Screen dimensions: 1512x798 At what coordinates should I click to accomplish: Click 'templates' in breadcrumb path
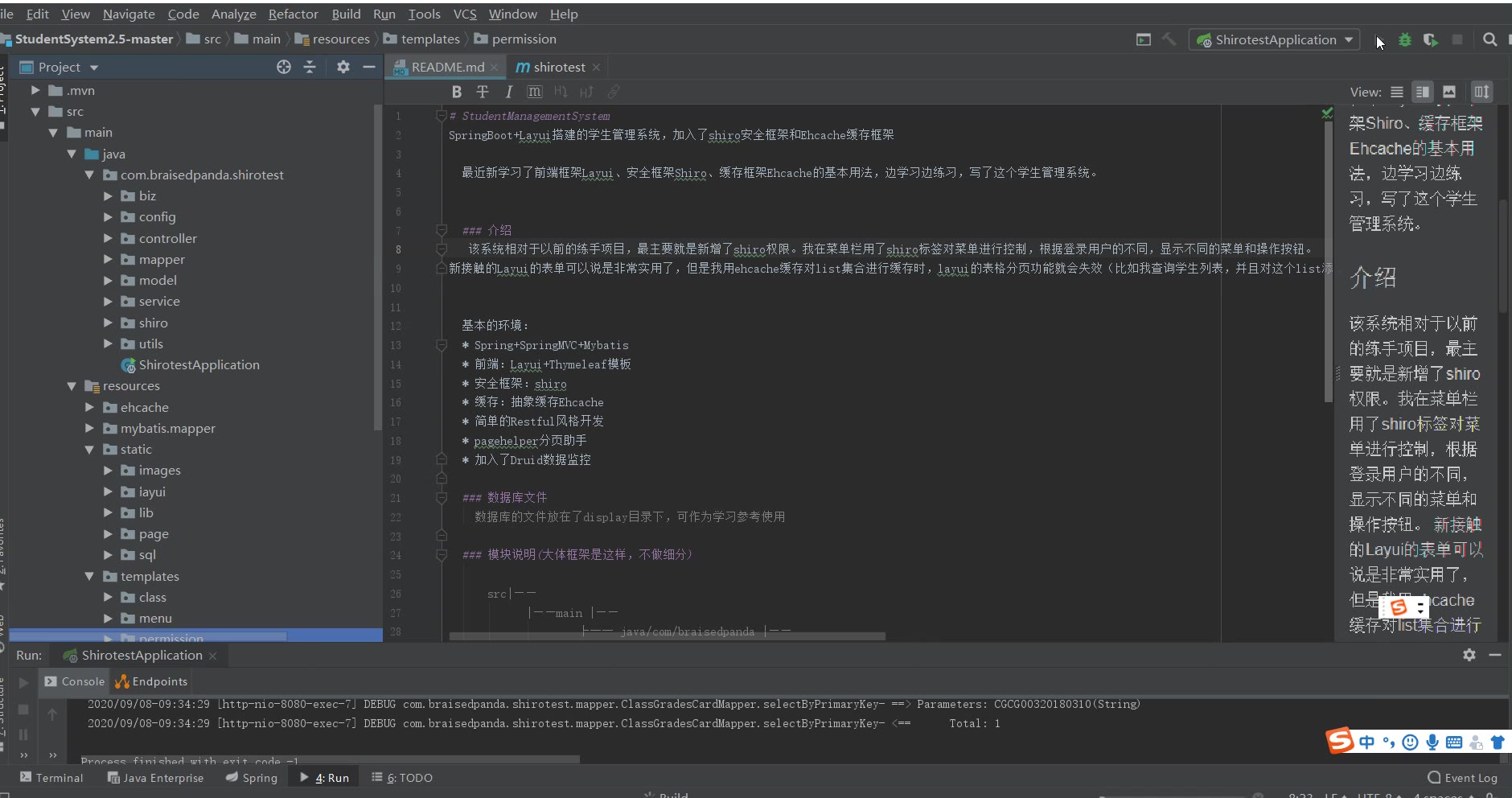(x=430, y=39)
